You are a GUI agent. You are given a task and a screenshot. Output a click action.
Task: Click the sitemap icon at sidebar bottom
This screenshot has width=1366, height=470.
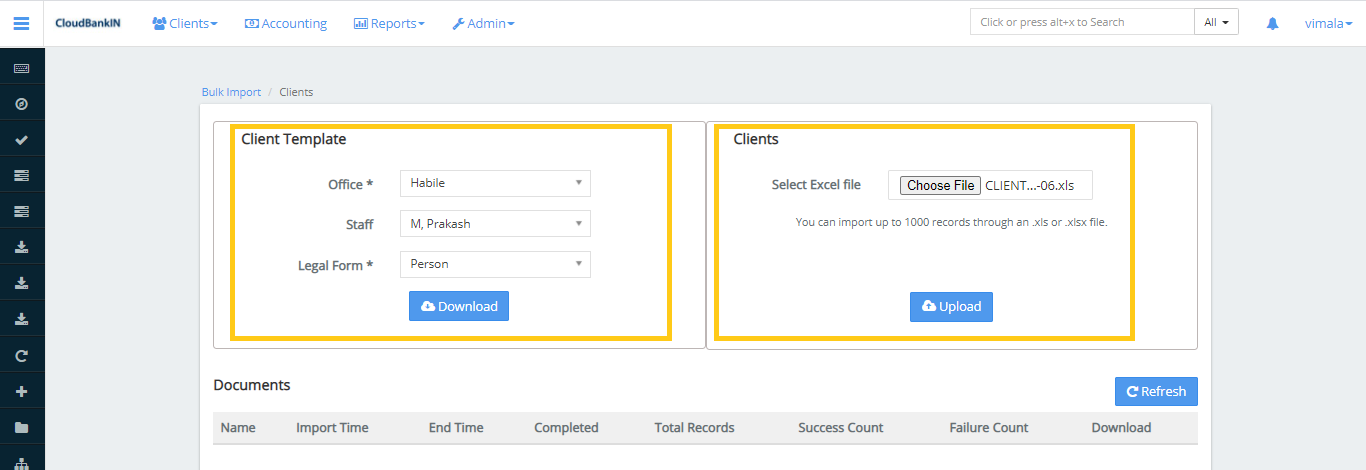21,462
